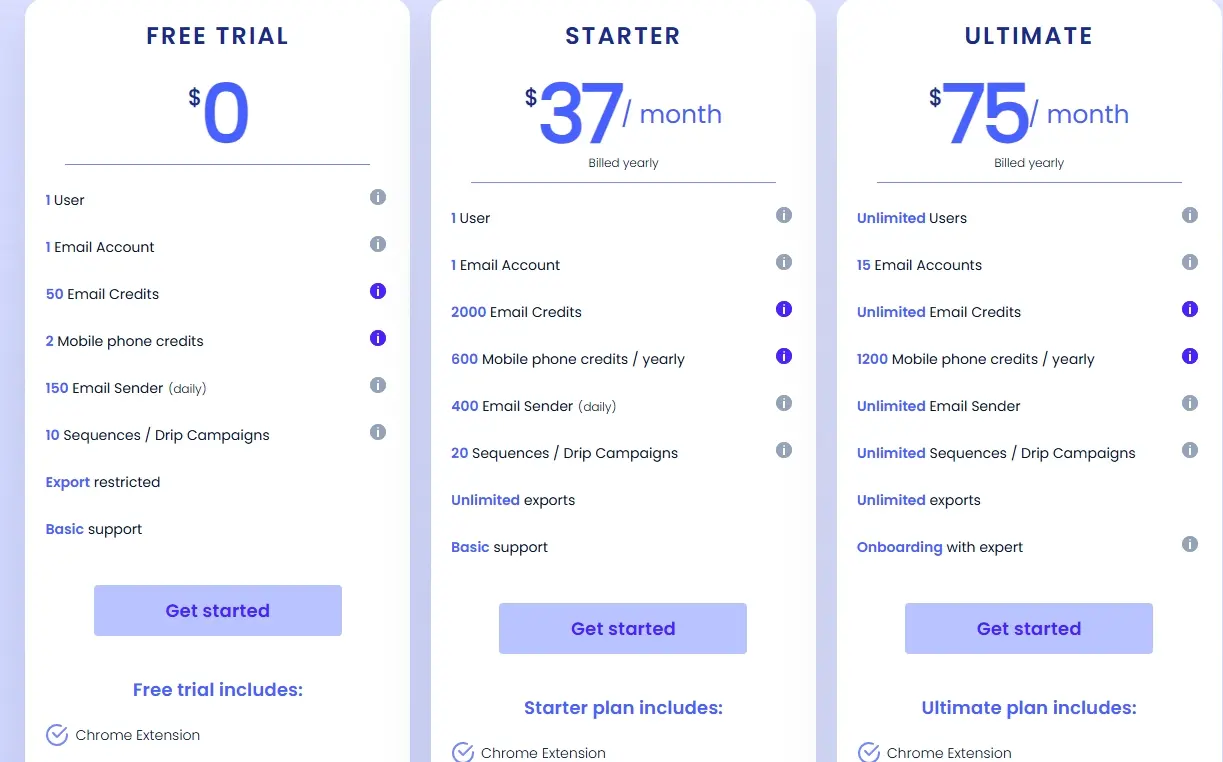Open info for 600 Mobile phone credits

(x=784, y=356)
